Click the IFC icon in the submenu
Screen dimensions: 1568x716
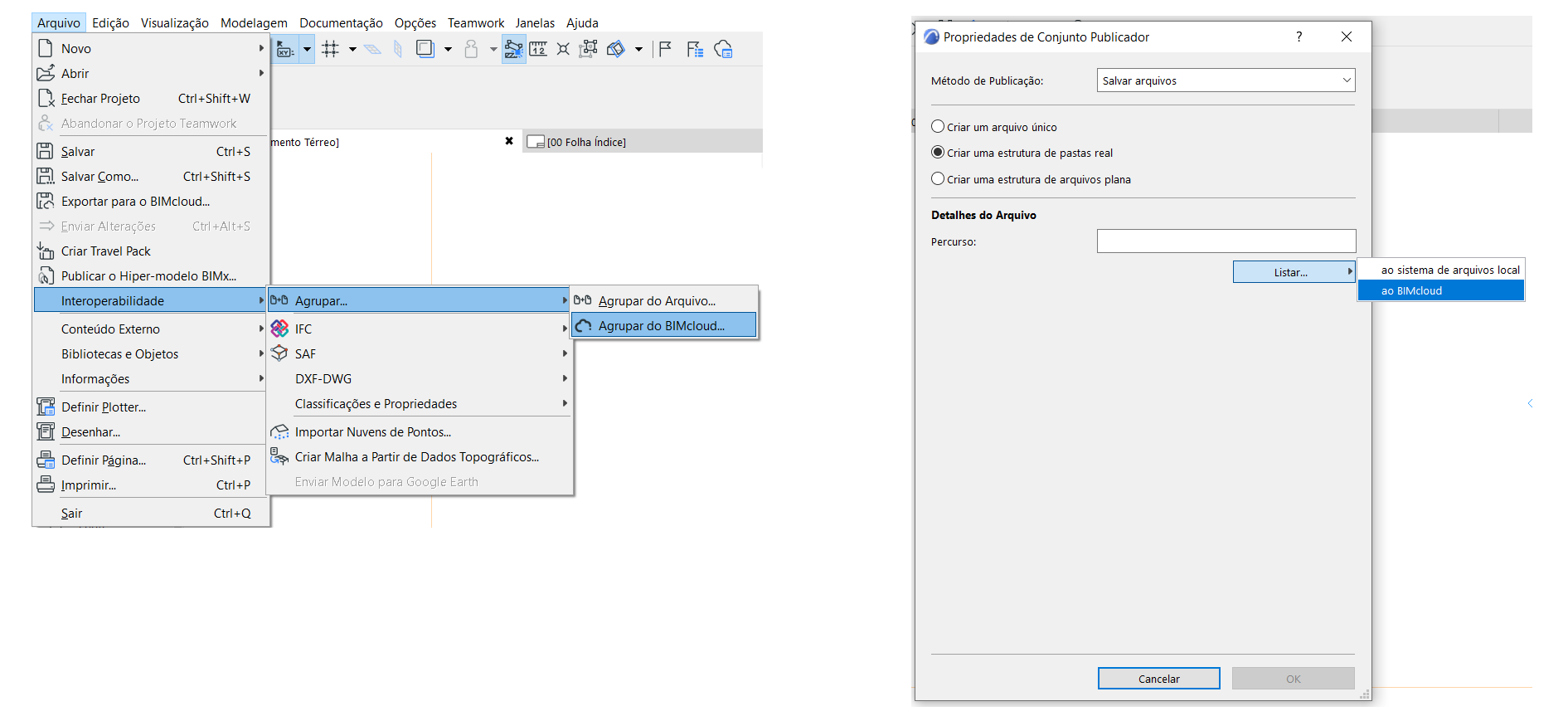280,329
